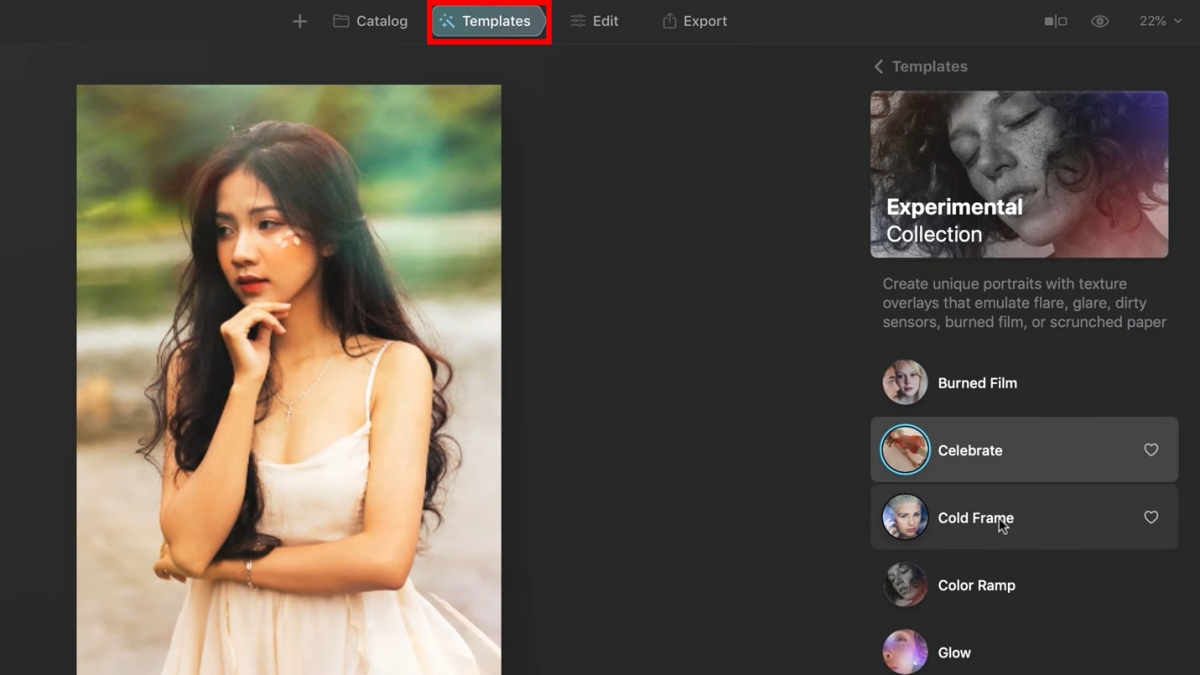The image size is (1200, 675).
Task: Favorite the Cold Frame template with heart
Action: pos(1151,517)
